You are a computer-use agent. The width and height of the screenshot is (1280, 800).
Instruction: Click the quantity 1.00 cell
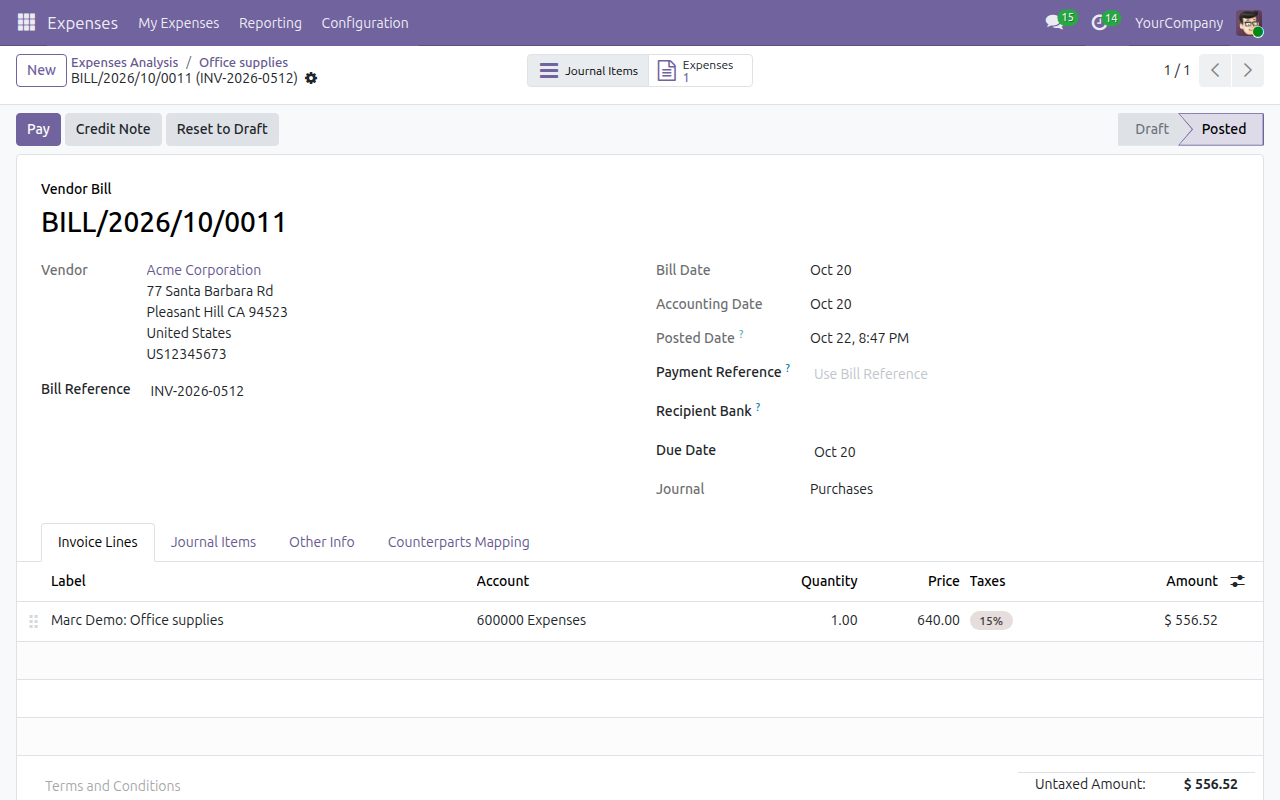click(x=844, y=620)
